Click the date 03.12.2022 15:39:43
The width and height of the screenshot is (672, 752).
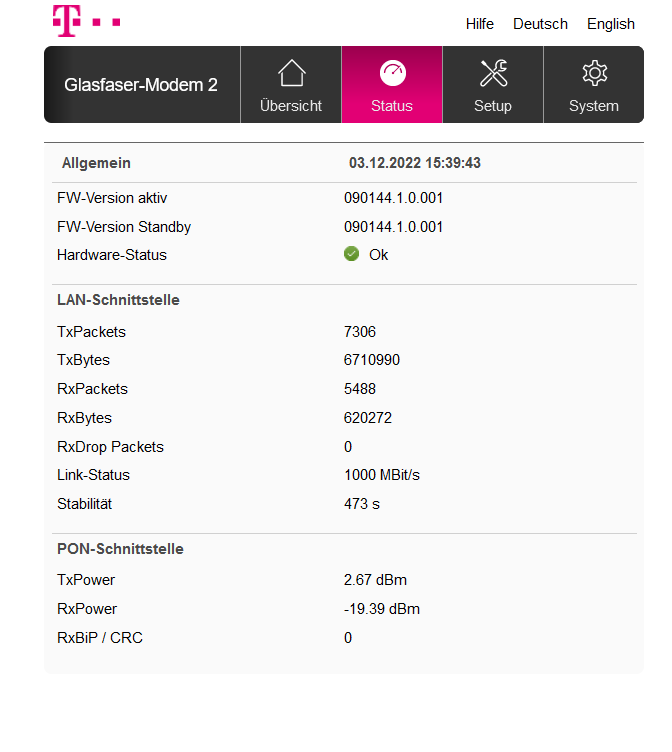[414, 163]
